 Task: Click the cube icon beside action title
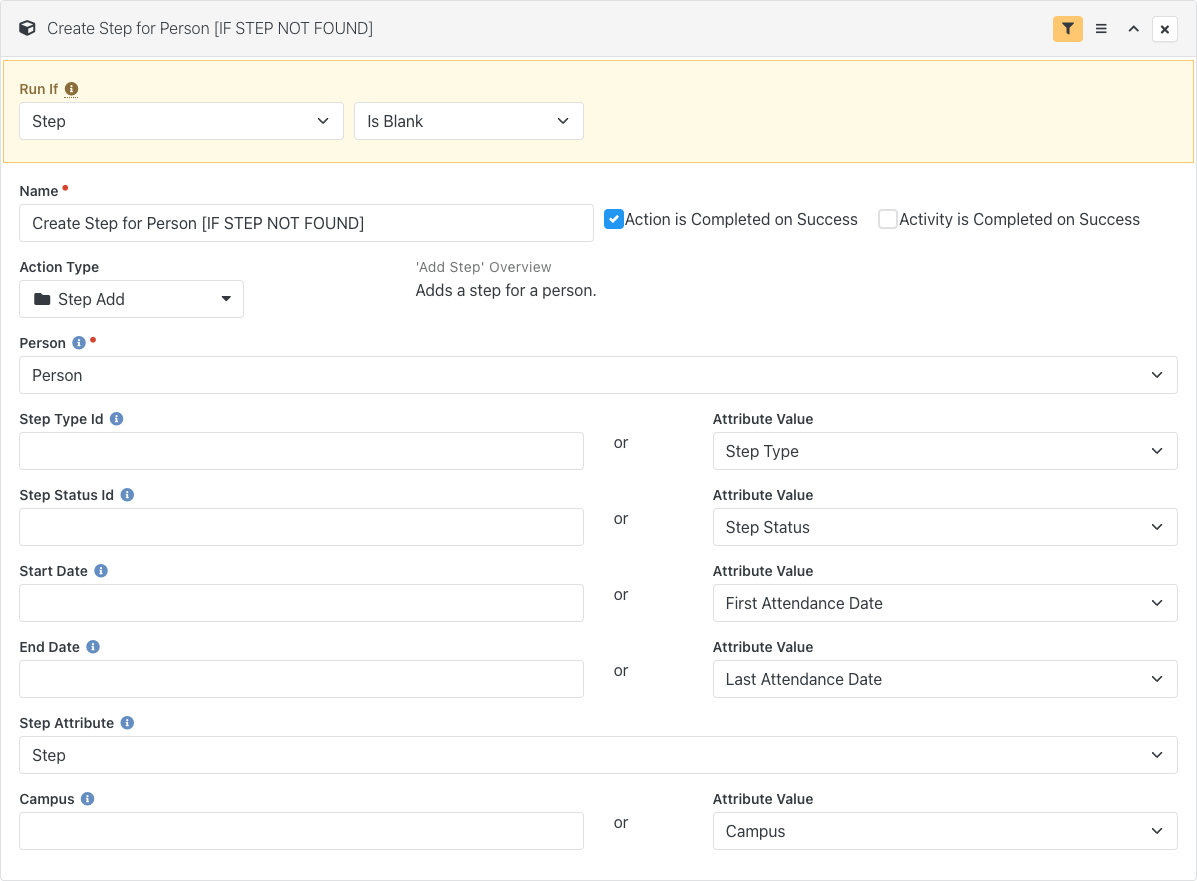point(27,28)
